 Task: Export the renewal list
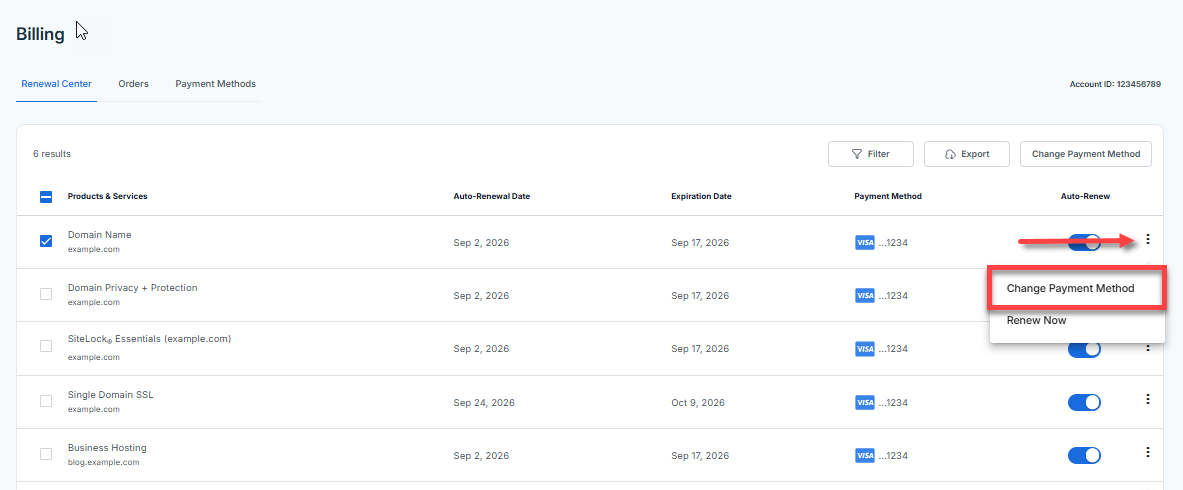point(966,154)
